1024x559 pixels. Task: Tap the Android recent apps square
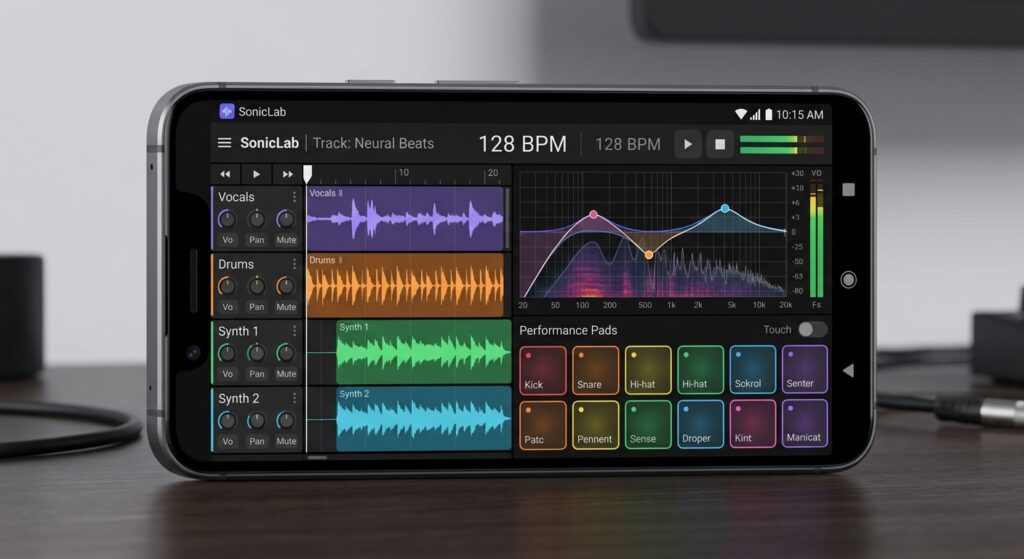[848, 189]
